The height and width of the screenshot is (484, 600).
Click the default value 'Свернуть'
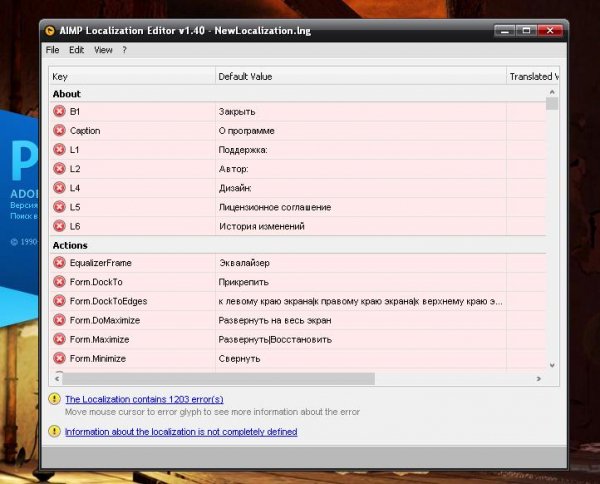pos(239,359)
